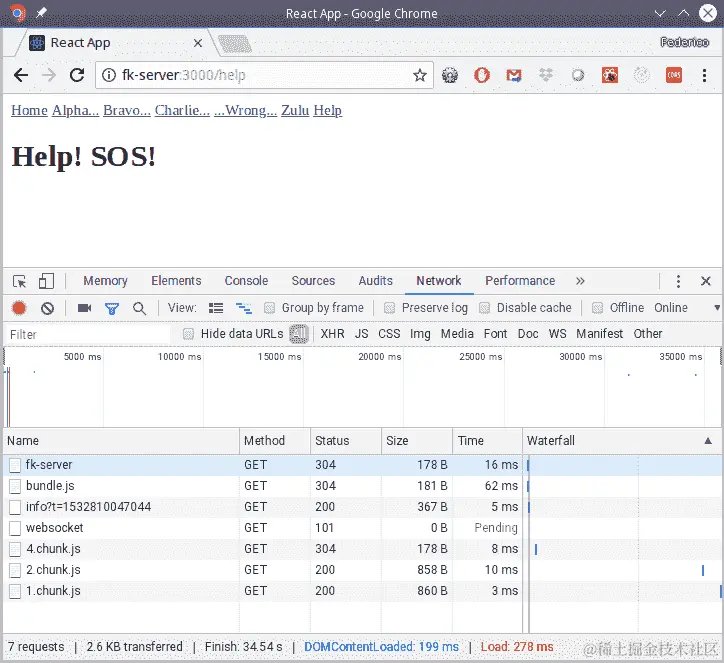Open the Dropbox extension icon
Viewport: 724px width, 663px height.
click(x=546, y=75)
